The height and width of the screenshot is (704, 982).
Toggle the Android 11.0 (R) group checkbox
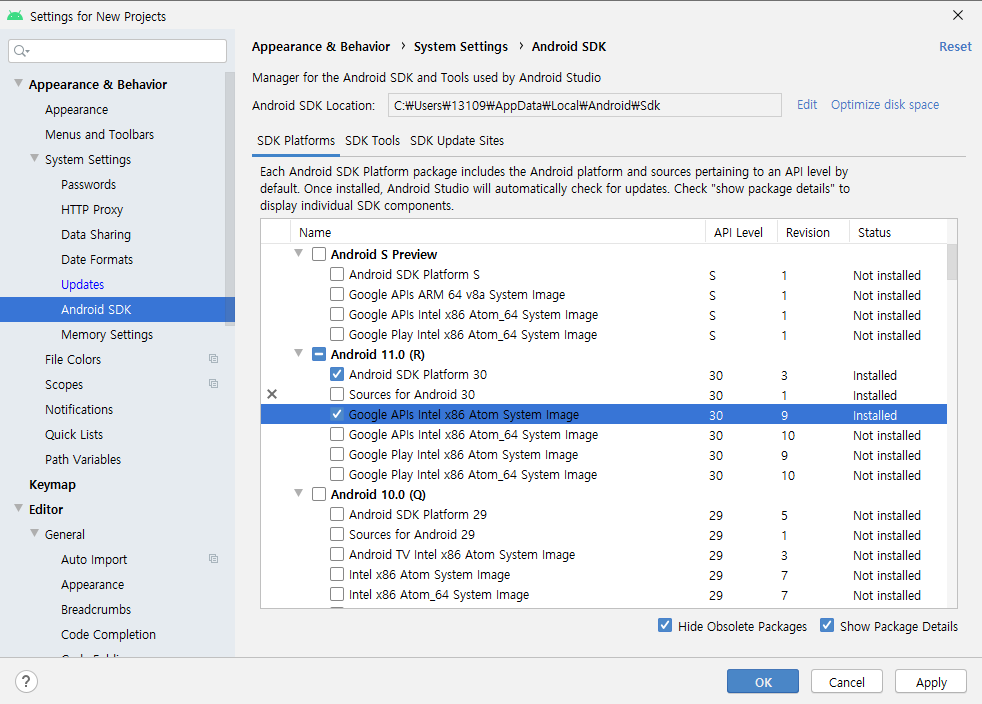319,355
